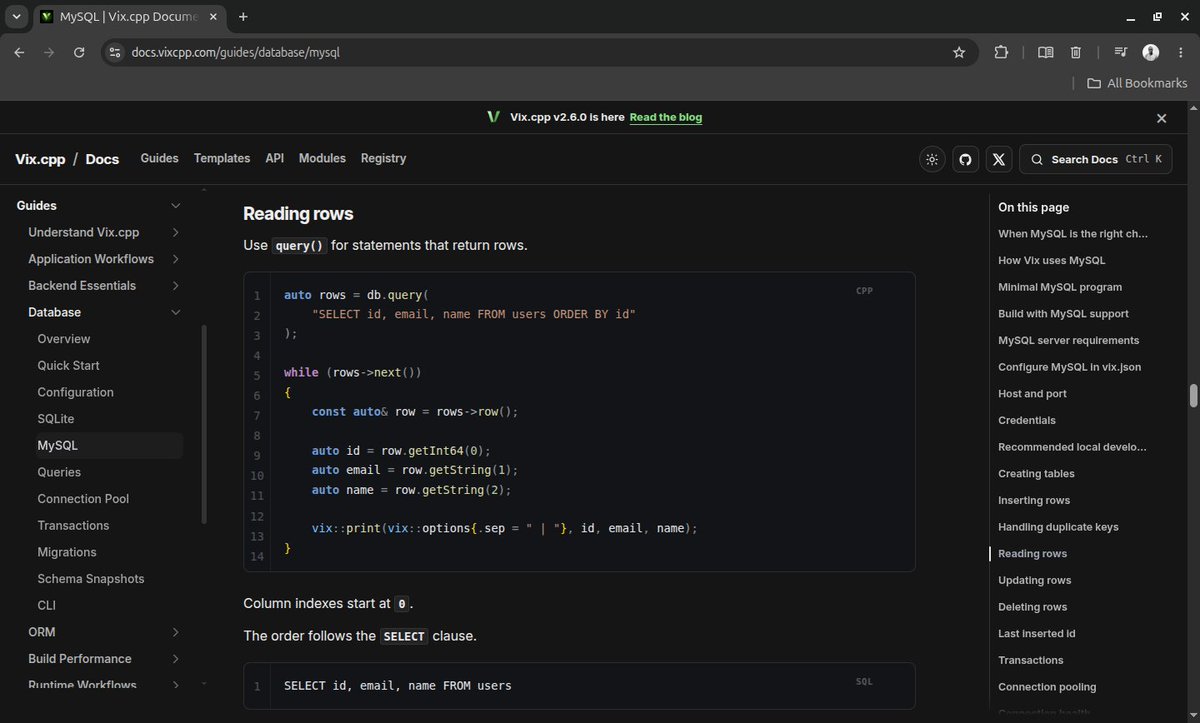Collapse the Guides sidebar section chevron
This screenshot has width=1200, height=723.
(176, 206)
